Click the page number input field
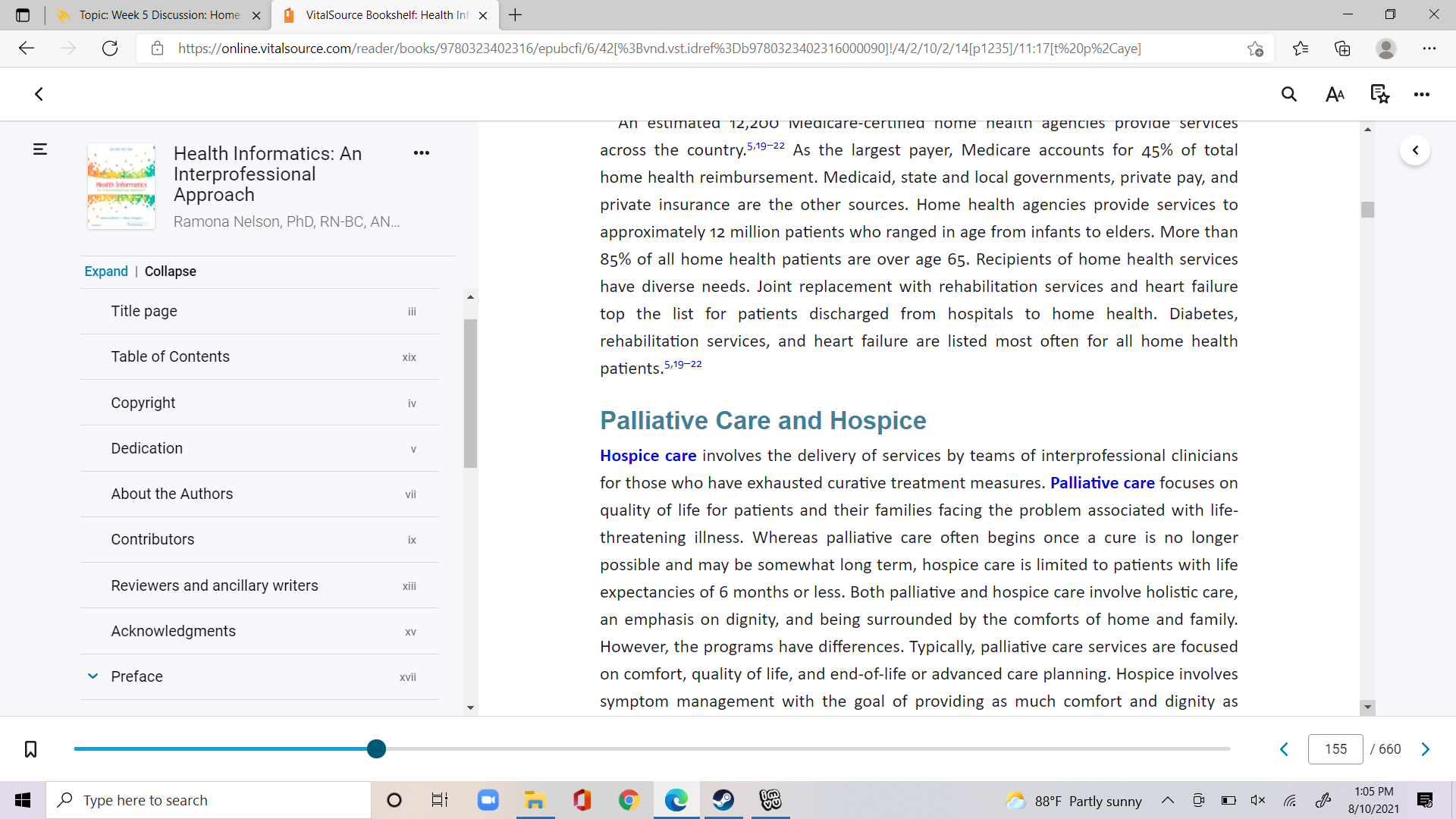 1335,749
